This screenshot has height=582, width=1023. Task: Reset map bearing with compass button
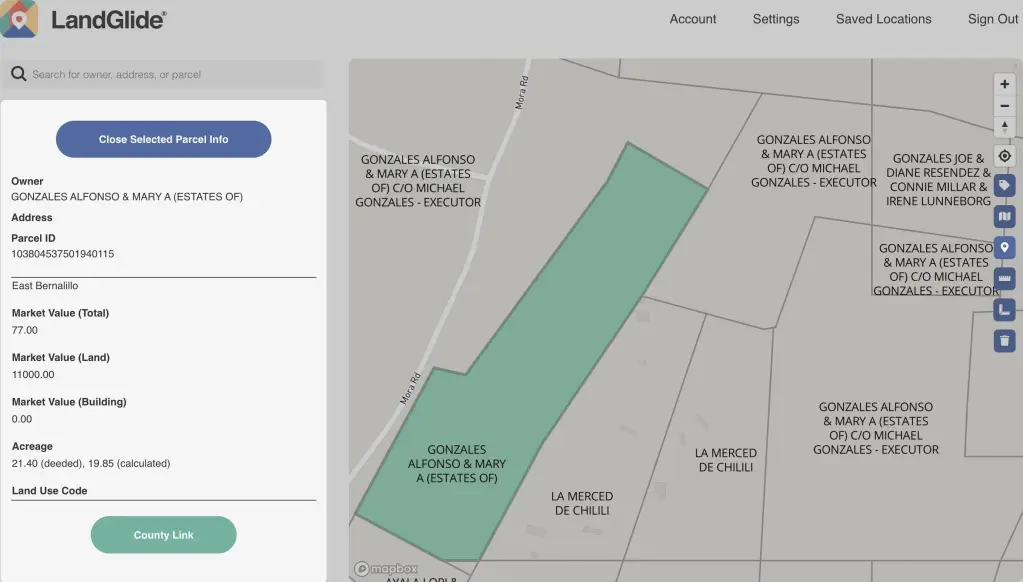tap(1005, 128)
